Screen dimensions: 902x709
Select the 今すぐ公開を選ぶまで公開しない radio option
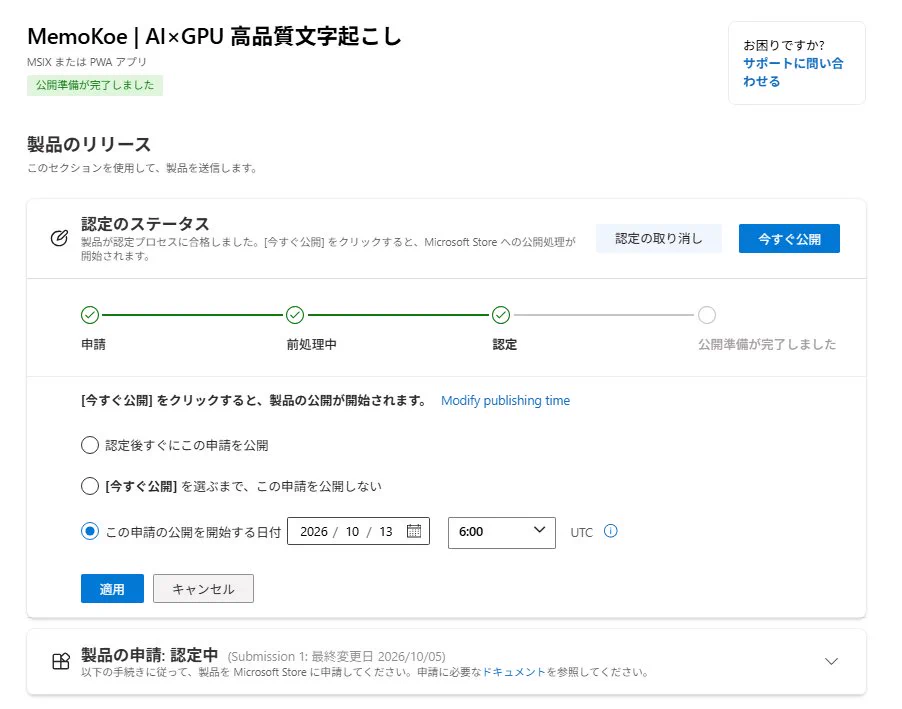pos(90,486)
